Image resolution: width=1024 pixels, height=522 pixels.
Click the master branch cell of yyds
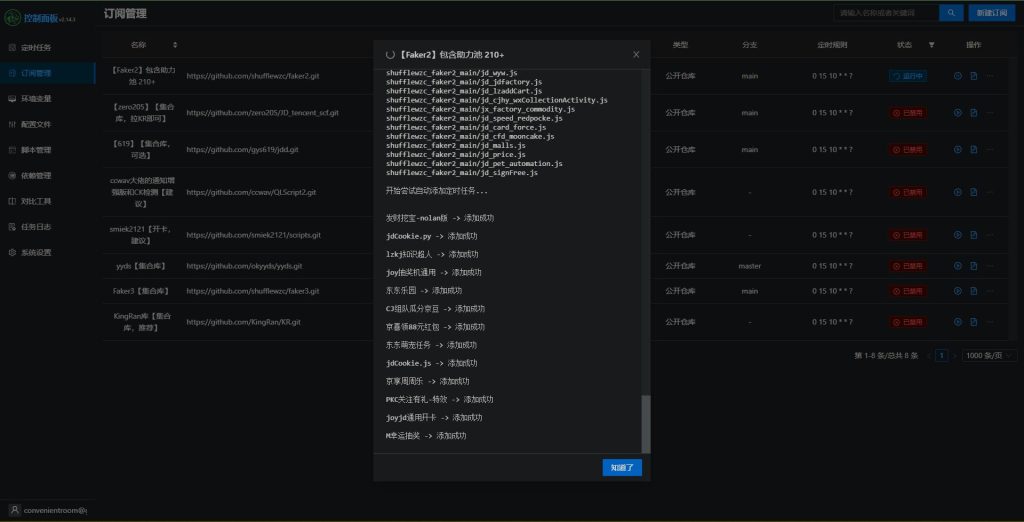750,266
